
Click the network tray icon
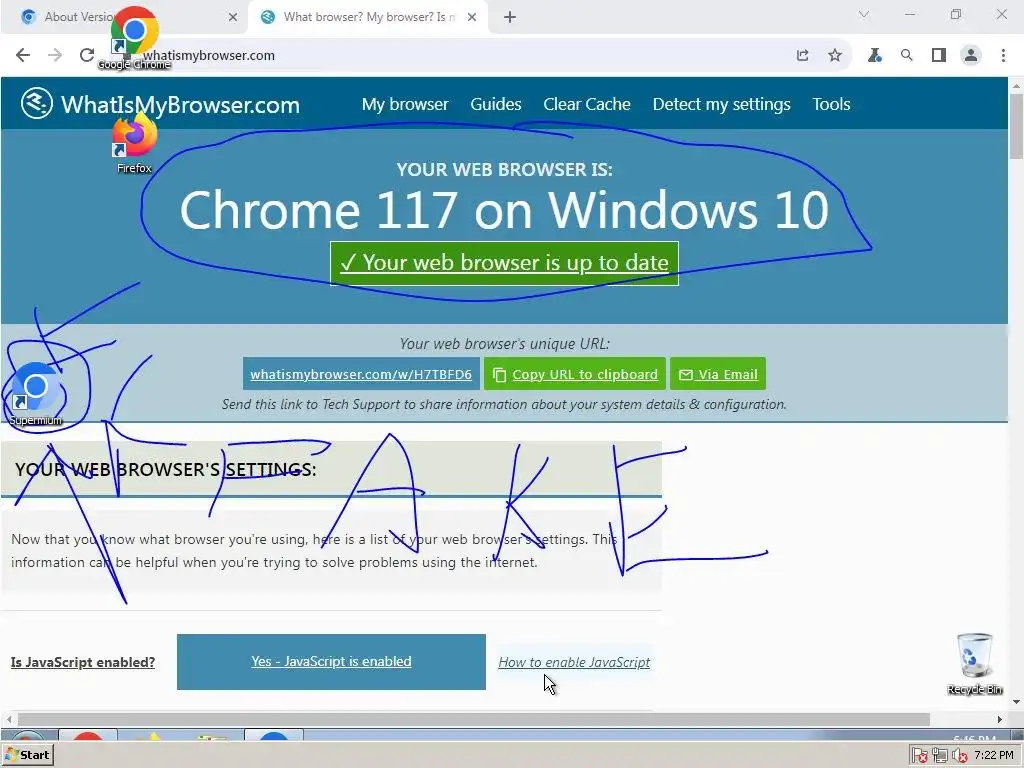(x=940, y=756)
